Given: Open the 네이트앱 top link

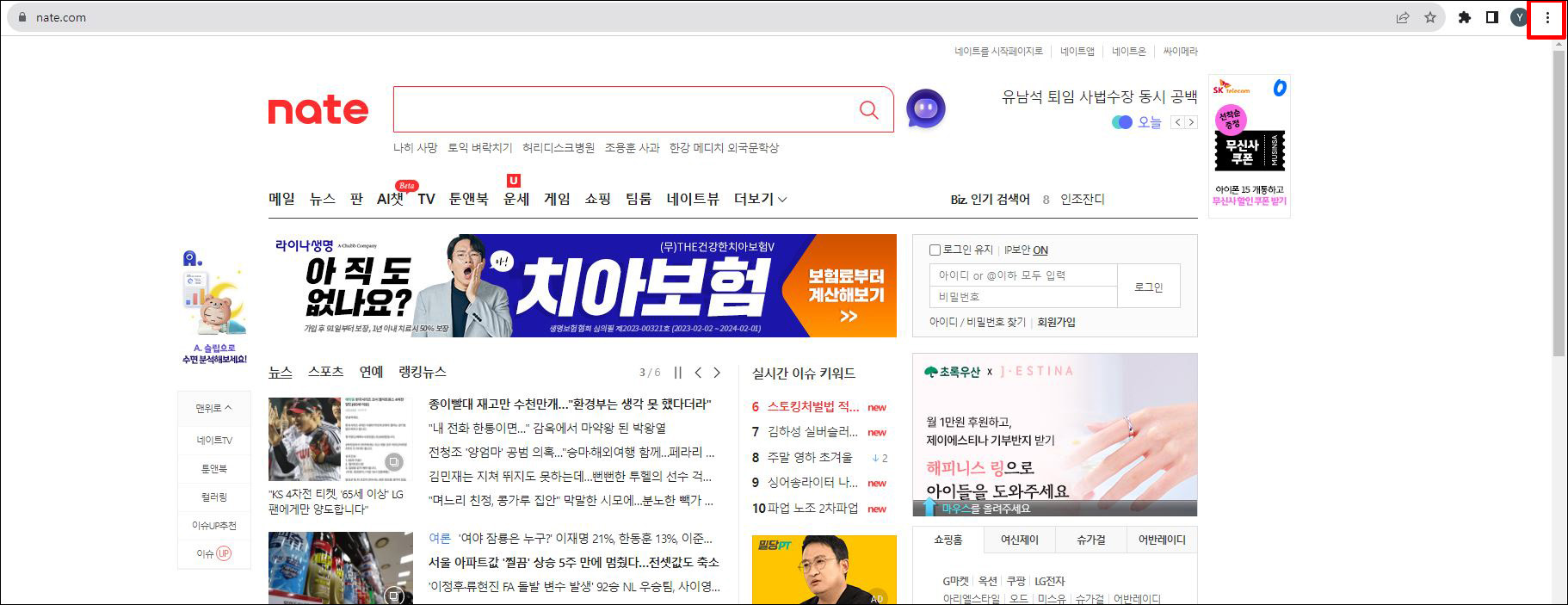Looking at the screenshot, I should coord(1077,52).
